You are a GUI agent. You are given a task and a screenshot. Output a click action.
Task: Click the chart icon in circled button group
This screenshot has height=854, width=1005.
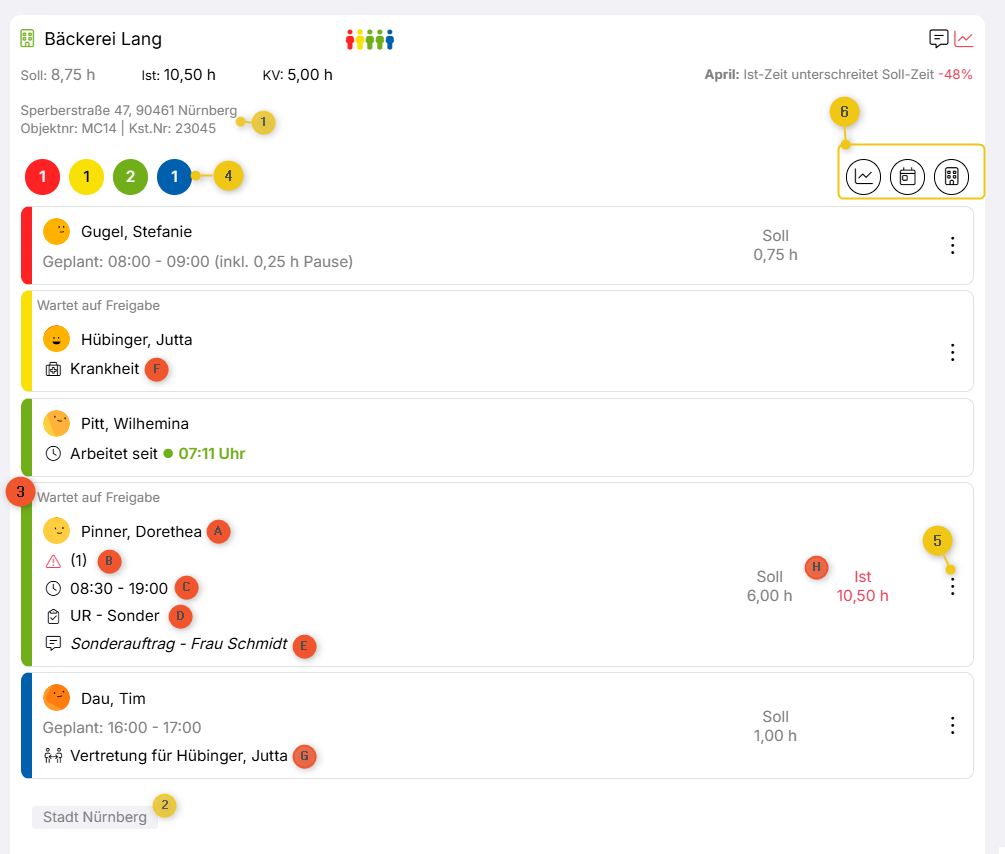pos(863,176)
